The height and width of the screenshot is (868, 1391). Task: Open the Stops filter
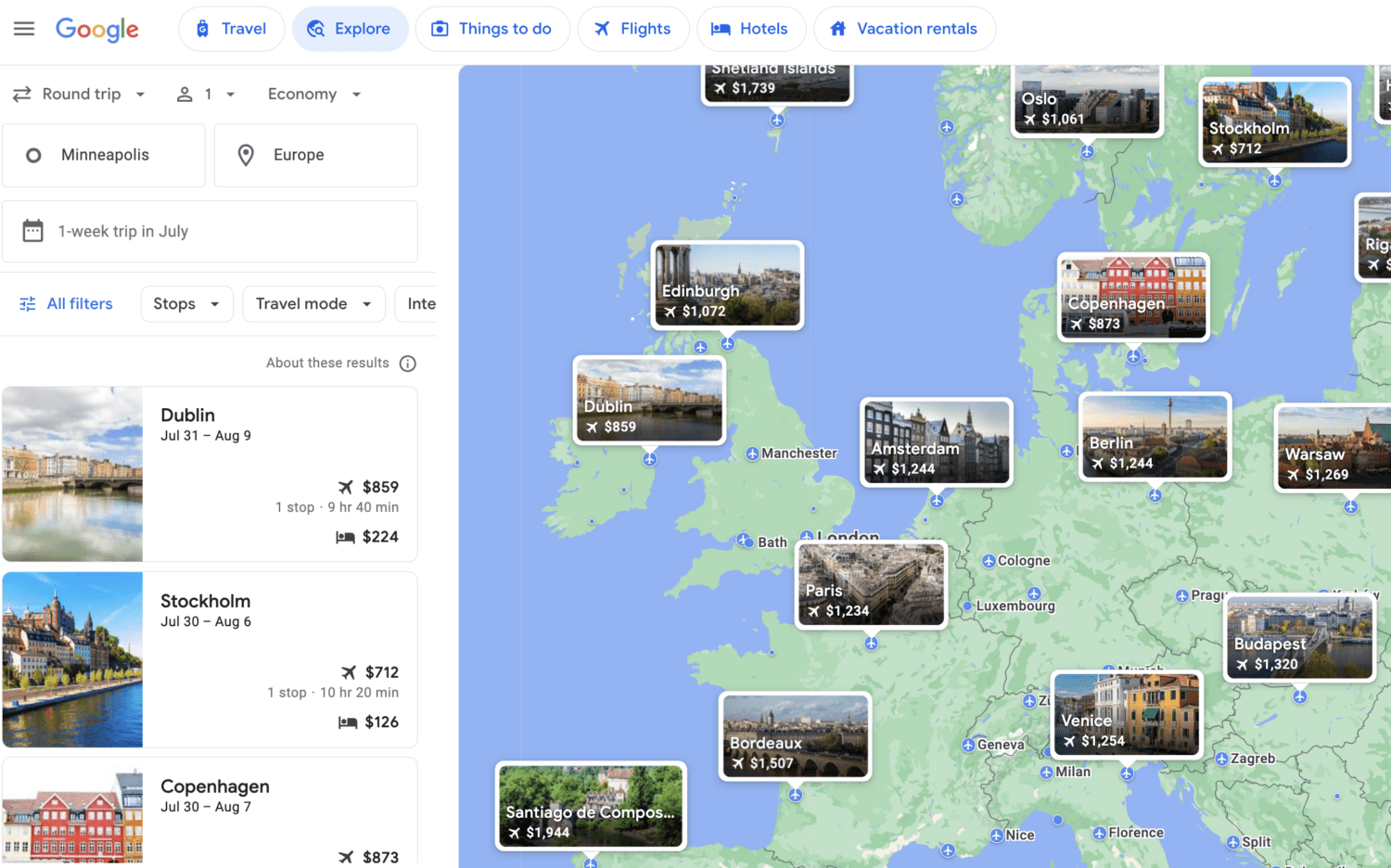click(x=186, y=303)
